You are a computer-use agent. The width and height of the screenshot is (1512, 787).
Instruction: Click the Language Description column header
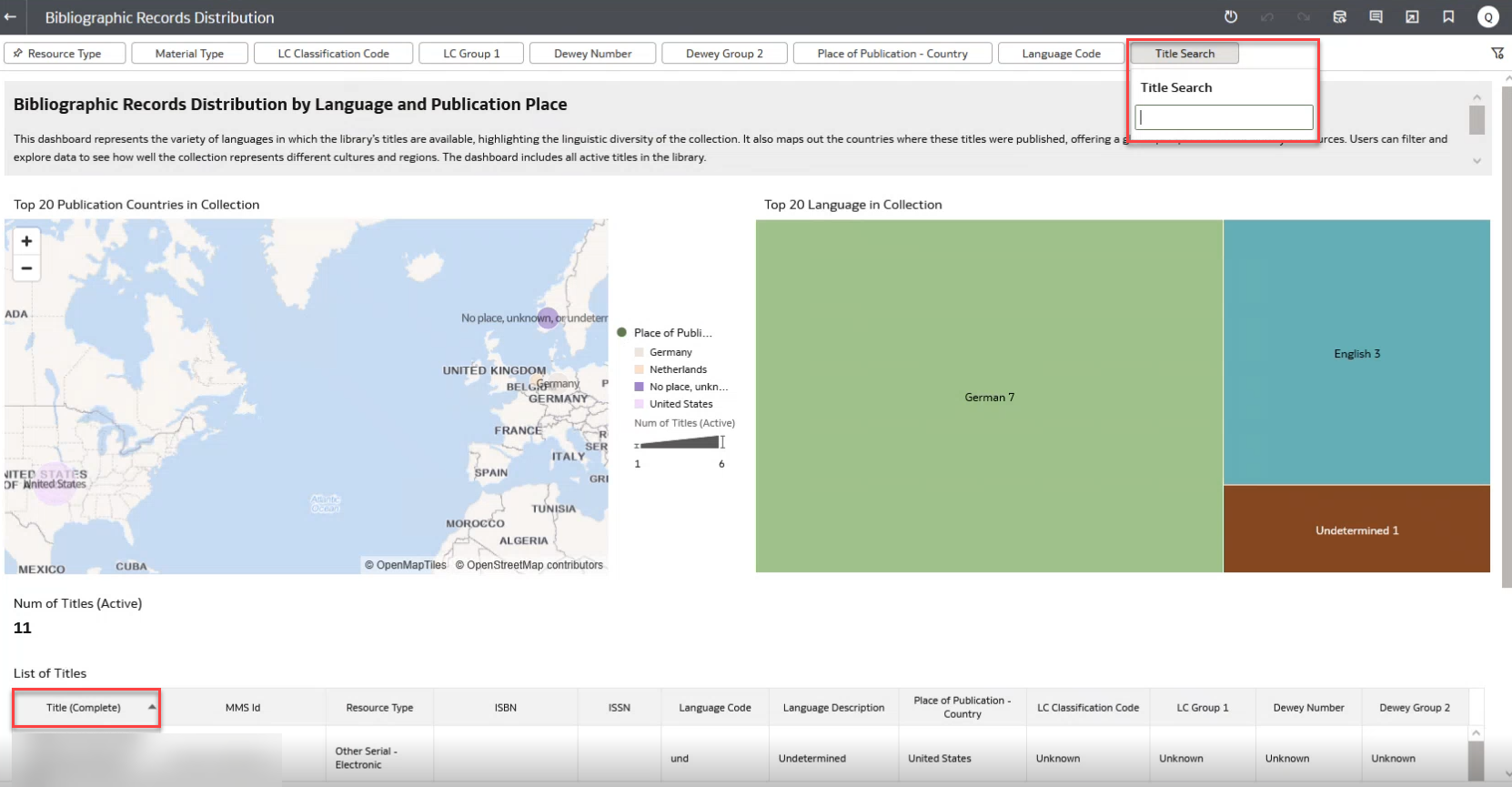click(833, 707)
